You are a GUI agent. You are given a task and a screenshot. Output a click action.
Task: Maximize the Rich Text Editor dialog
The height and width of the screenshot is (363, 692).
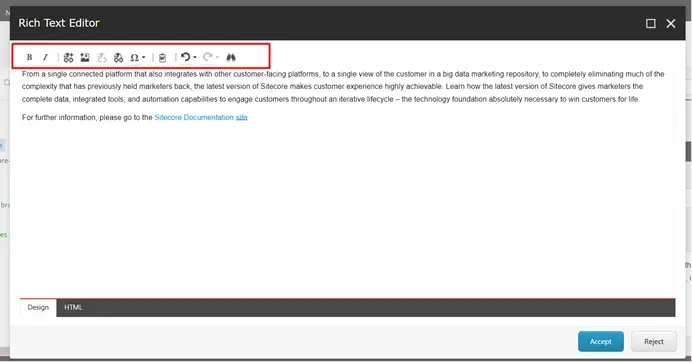(651, 23)
